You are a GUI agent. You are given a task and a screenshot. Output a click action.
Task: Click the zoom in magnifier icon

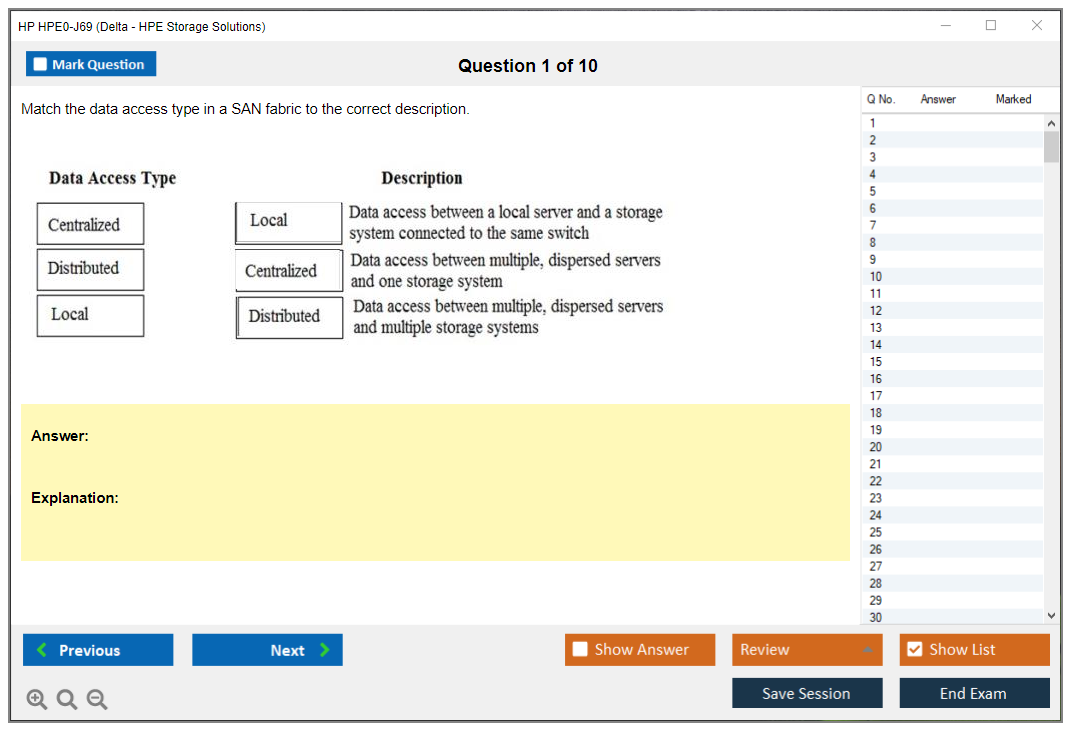point(37,700)
